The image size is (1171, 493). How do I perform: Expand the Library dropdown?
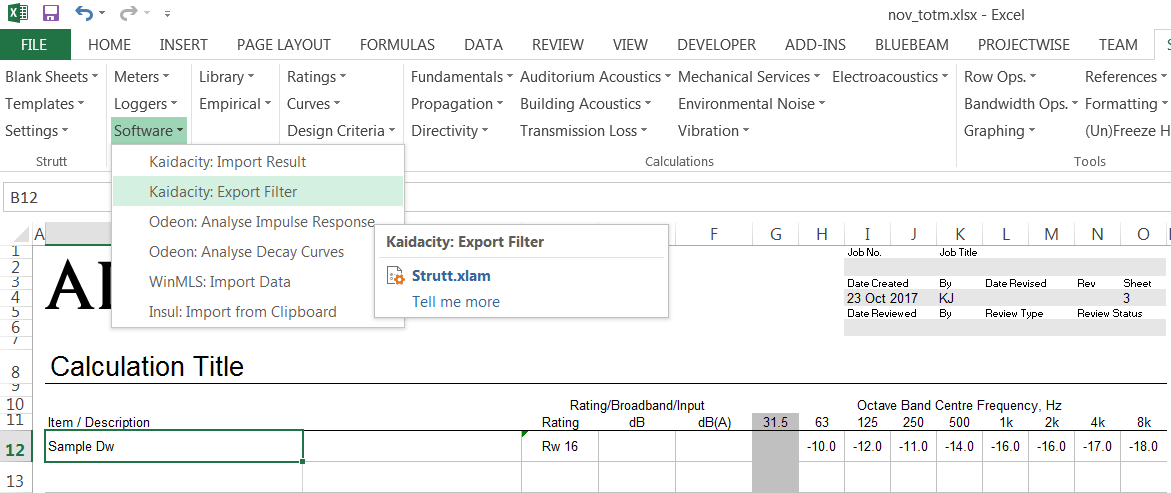[x=227, y=77]
